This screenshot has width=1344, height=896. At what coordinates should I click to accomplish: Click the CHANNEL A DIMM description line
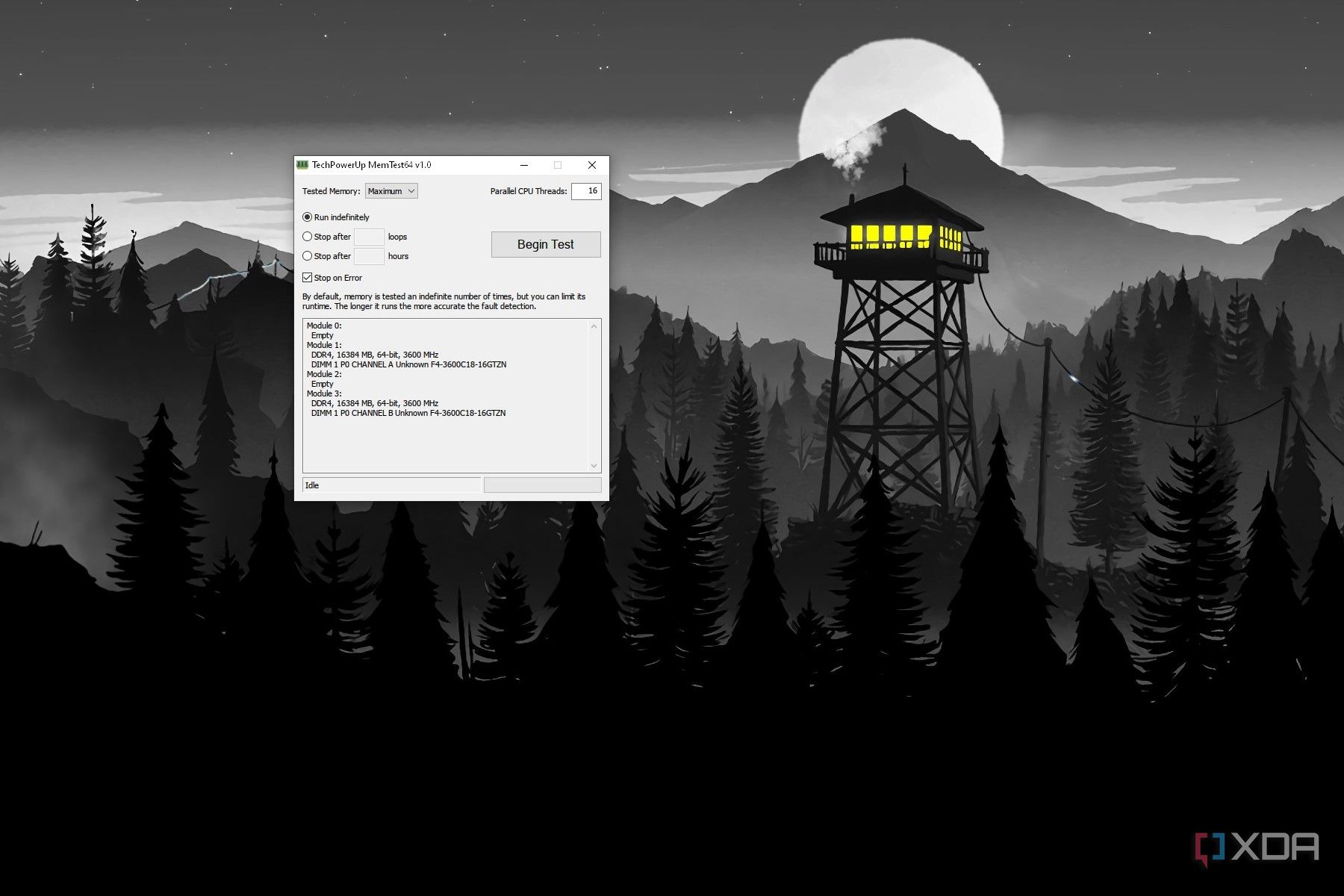coord(408,364)
